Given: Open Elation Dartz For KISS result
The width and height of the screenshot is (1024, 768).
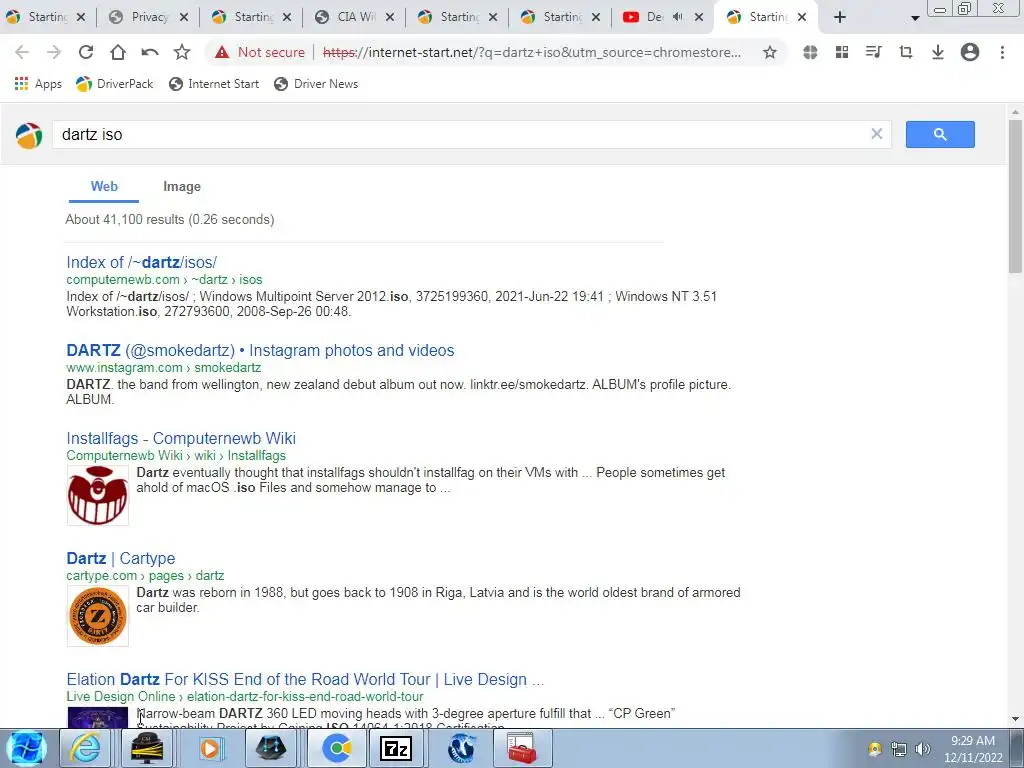Looking at the screenshot, I should coord(305,679).
